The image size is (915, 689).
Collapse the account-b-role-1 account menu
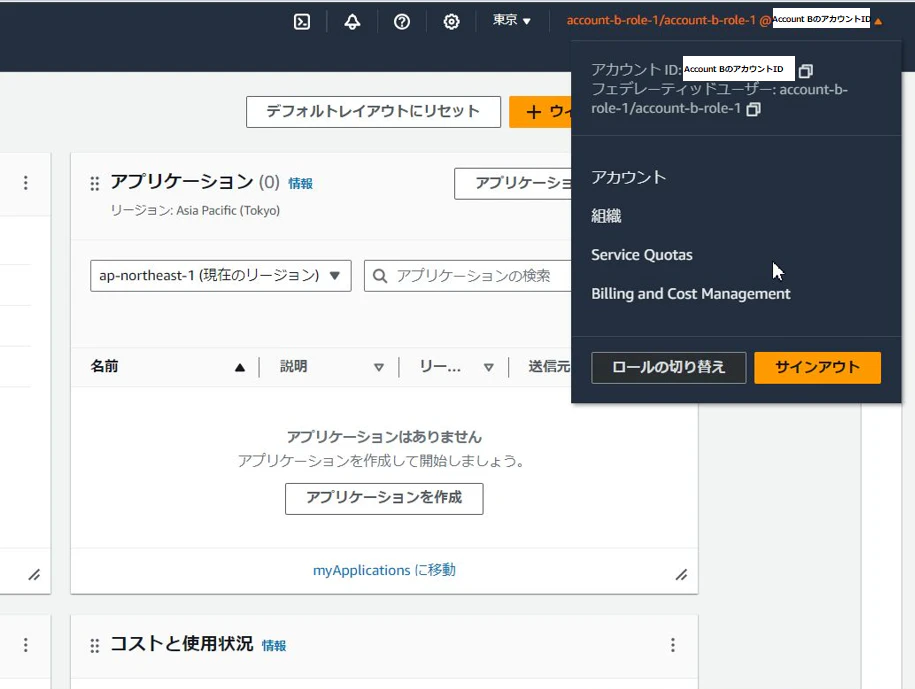724,20
